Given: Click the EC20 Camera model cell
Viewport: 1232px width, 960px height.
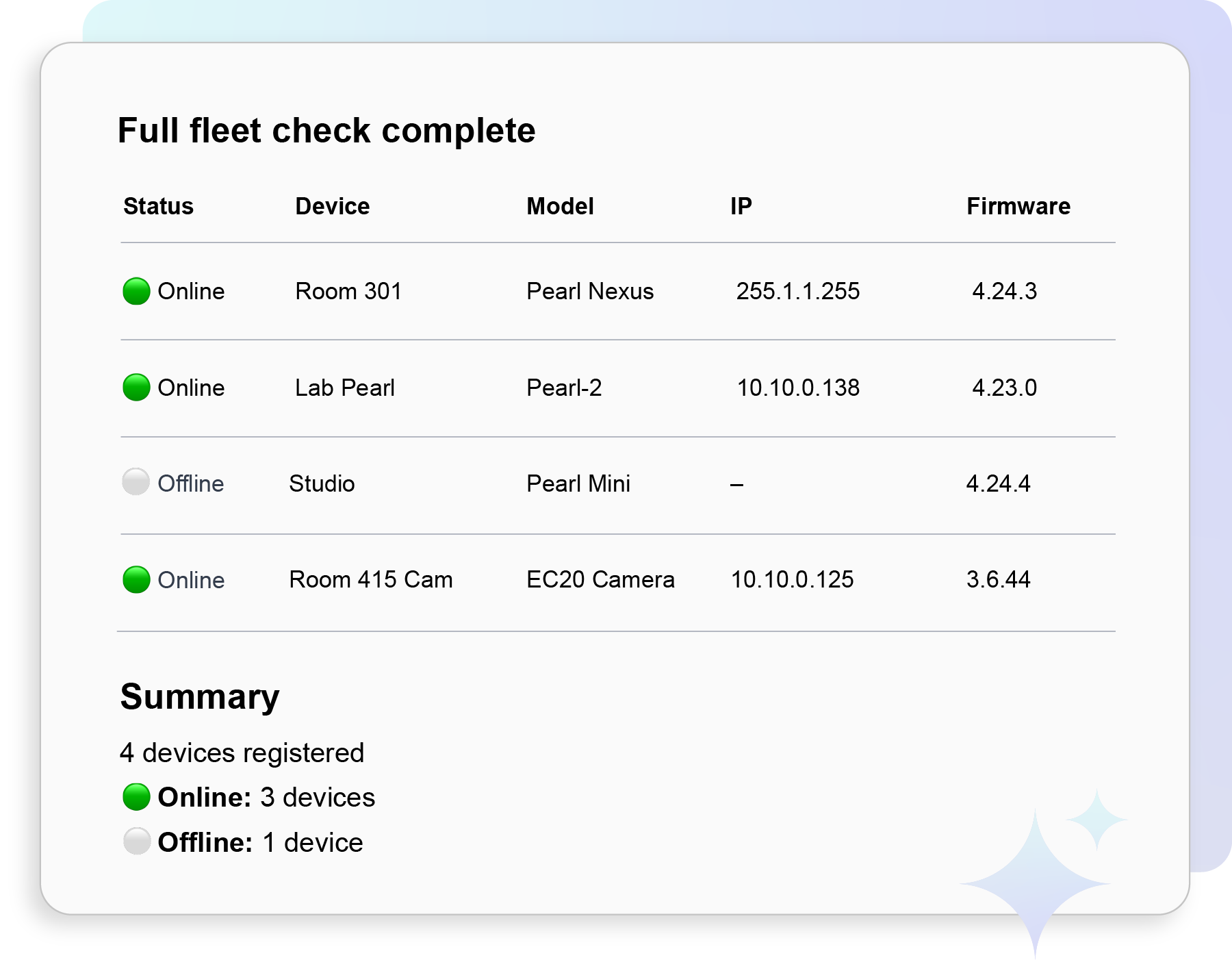Looking at the screenshot, I should click(x=600, y=579).
